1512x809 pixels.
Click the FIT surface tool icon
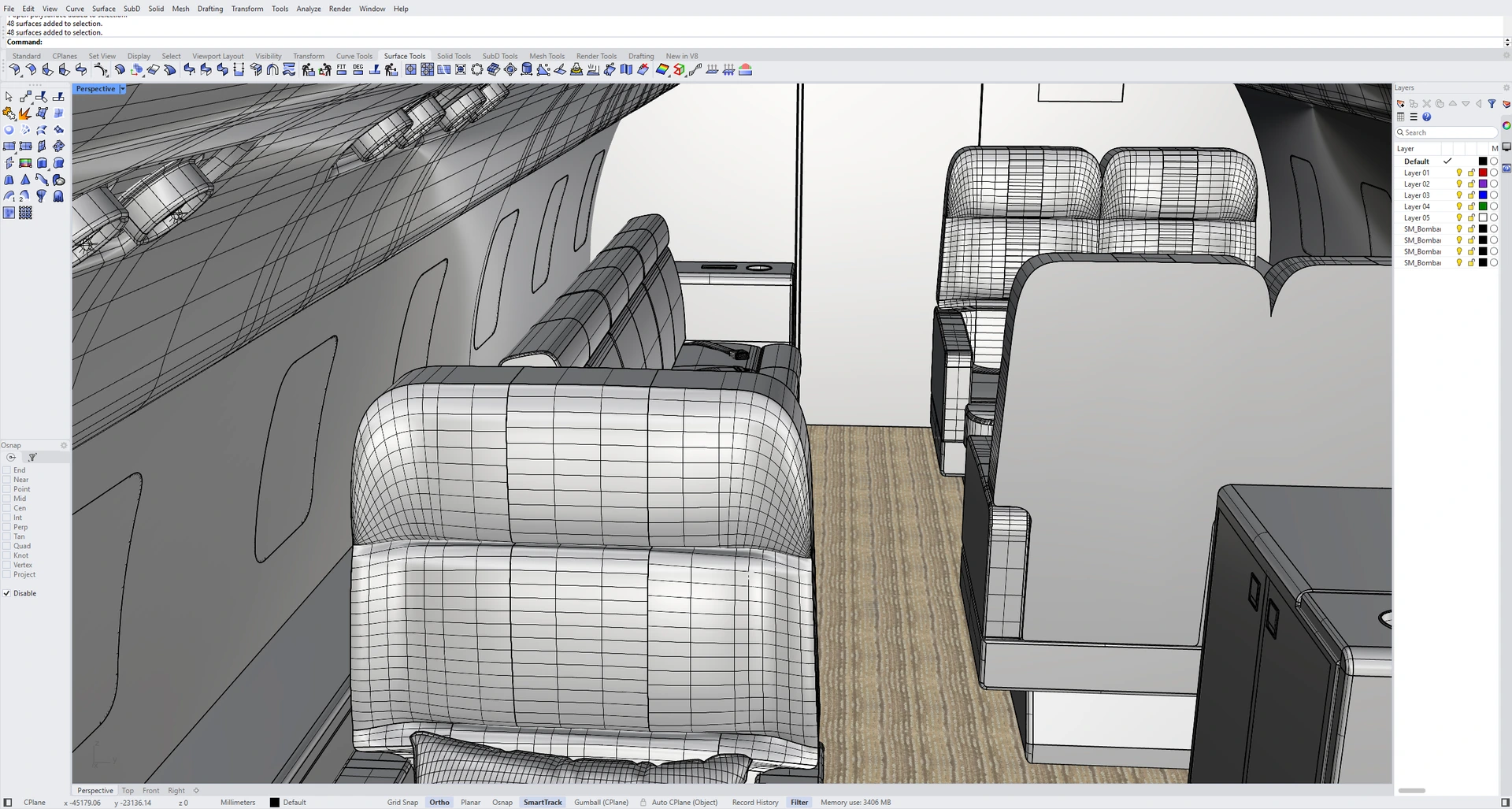tap(341, 70)
